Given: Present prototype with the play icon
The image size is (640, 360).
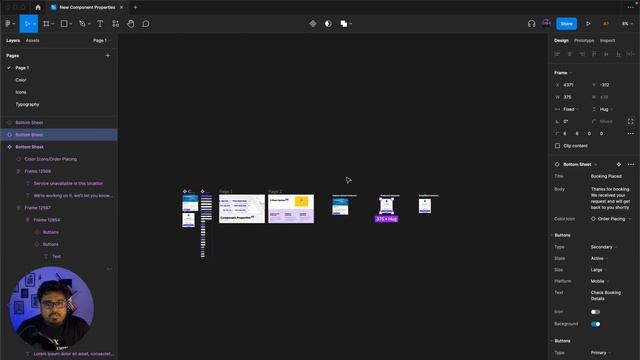Looking at the screenshot, I should coord(588,24).
